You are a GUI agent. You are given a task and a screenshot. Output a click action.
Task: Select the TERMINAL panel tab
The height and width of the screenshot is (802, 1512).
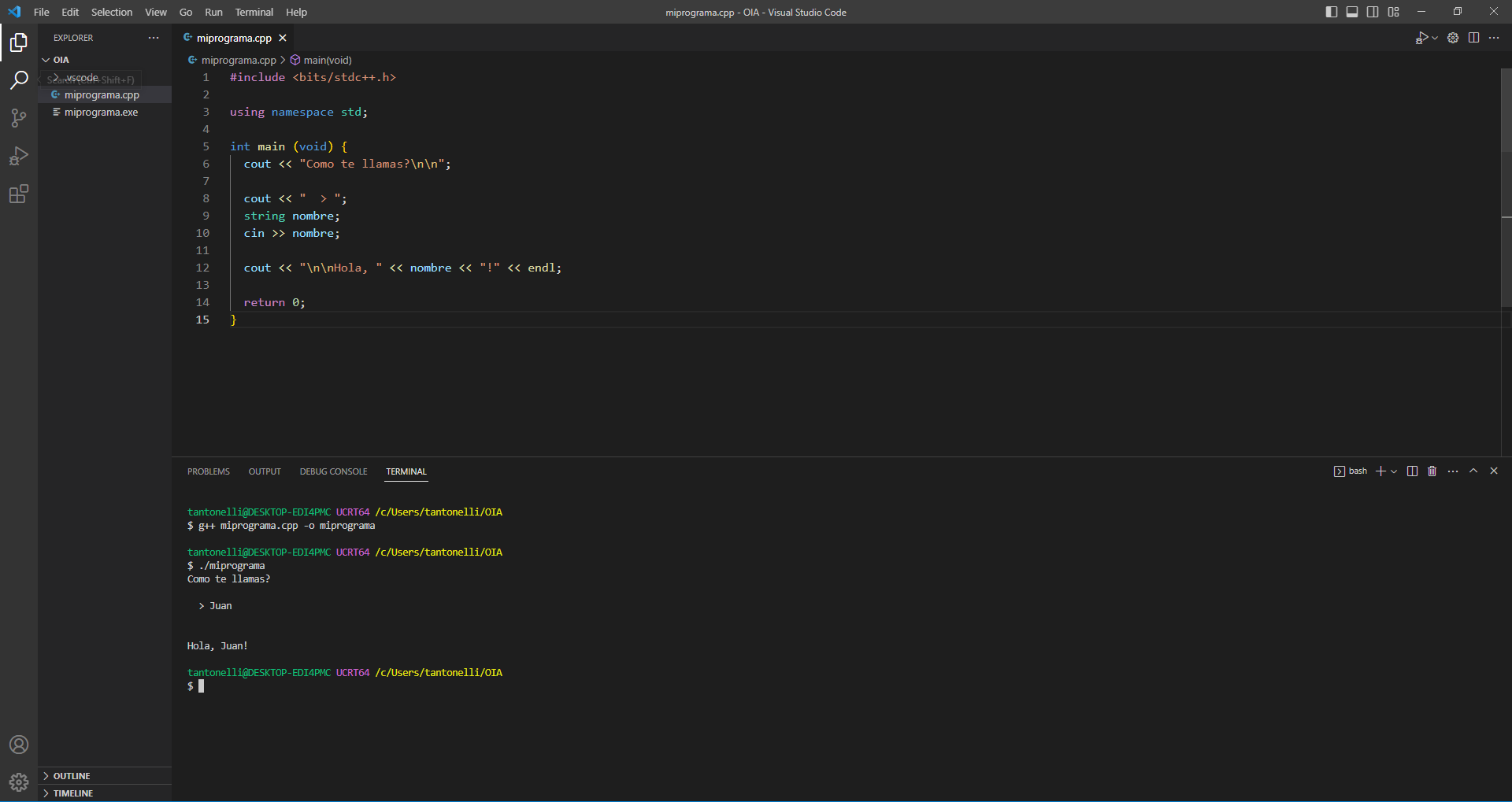[406, 471]
